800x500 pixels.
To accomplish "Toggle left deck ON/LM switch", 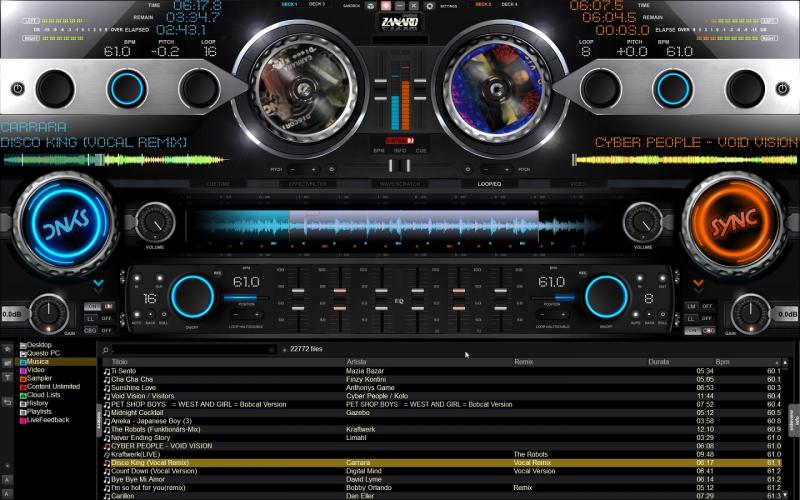I will (98, 307).
